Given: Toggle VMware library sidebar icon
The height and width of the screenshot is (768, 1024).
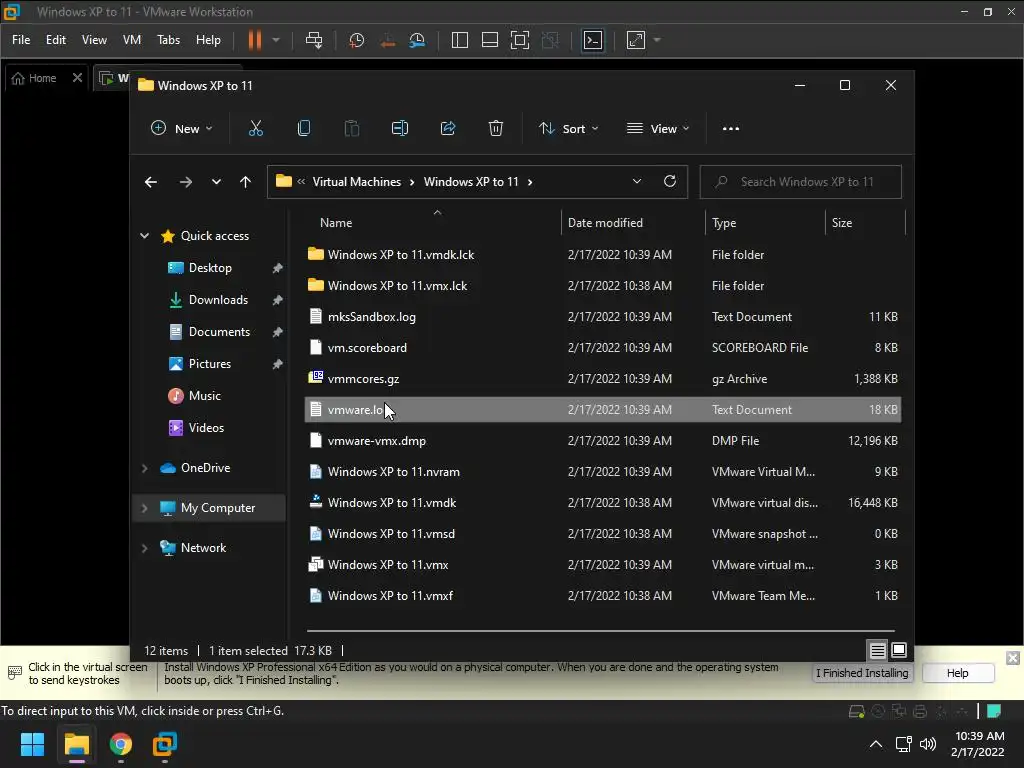Looking at the screenshot, I should click(460, 40).
